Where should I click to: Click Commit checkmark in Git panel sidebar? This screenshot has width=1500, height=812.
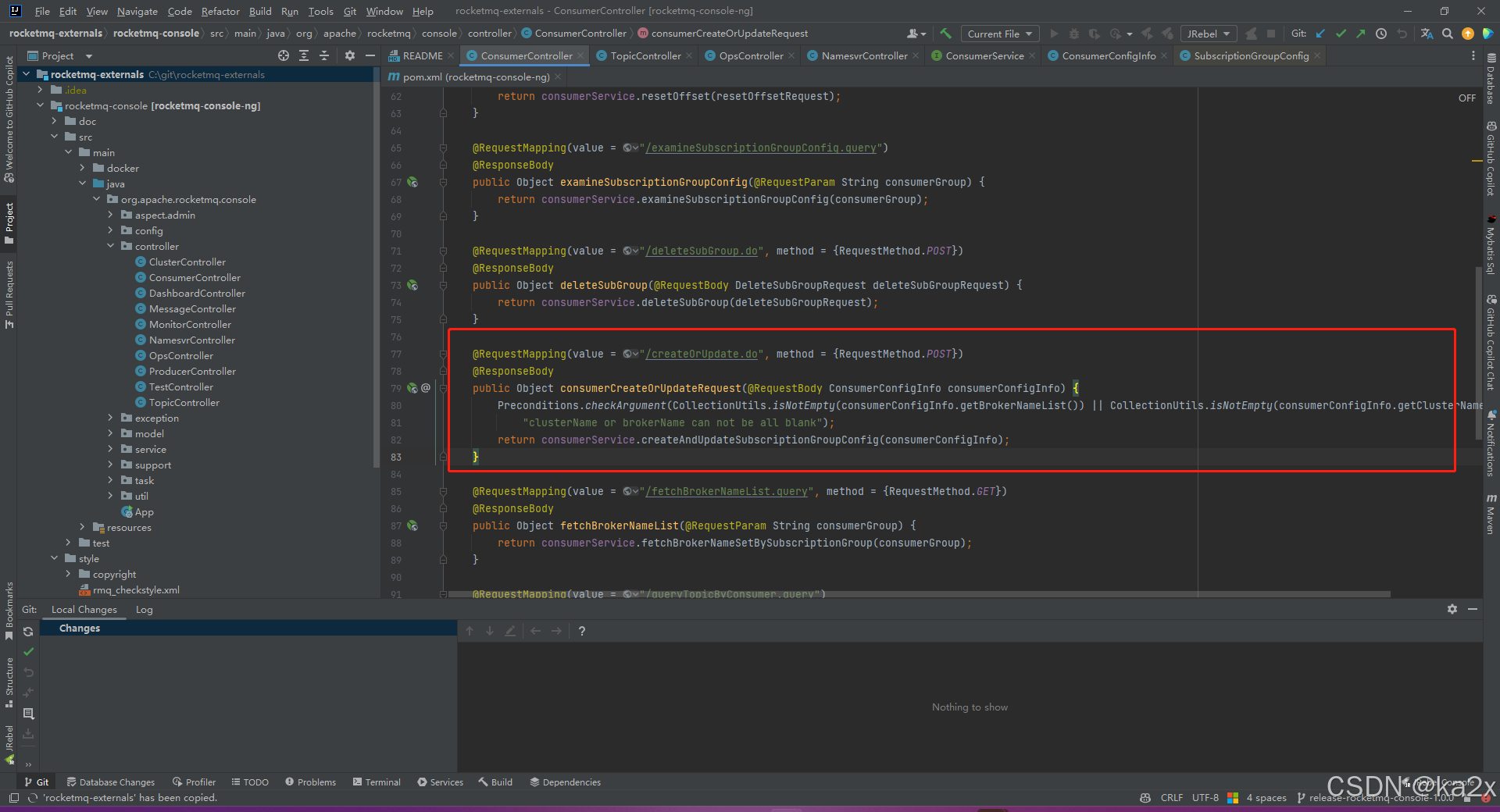pyautogui.click(x=28, y=652)
